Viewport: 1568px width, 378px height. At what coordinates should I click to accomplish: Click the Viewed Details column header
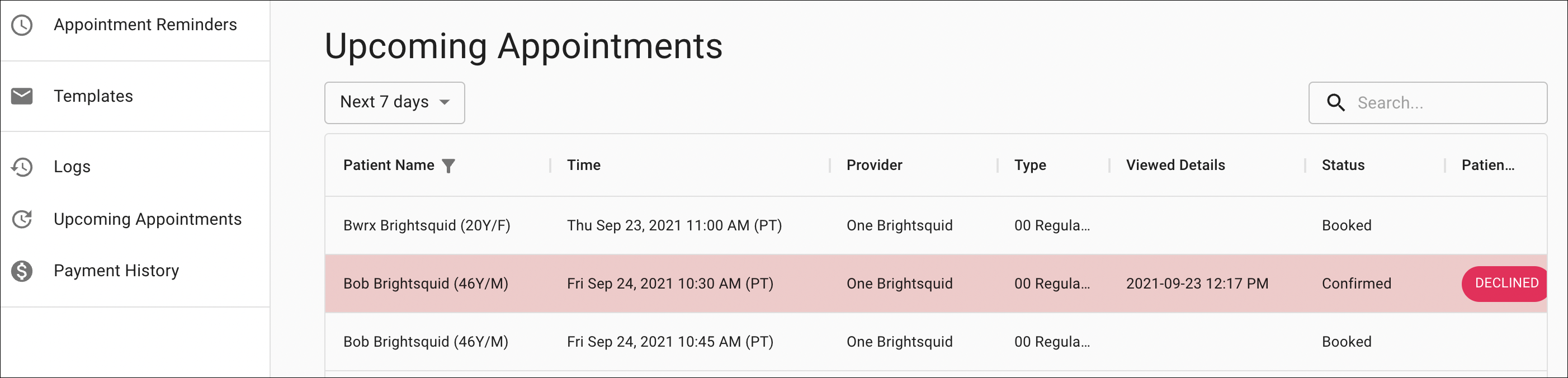(x=1175, y=165)
